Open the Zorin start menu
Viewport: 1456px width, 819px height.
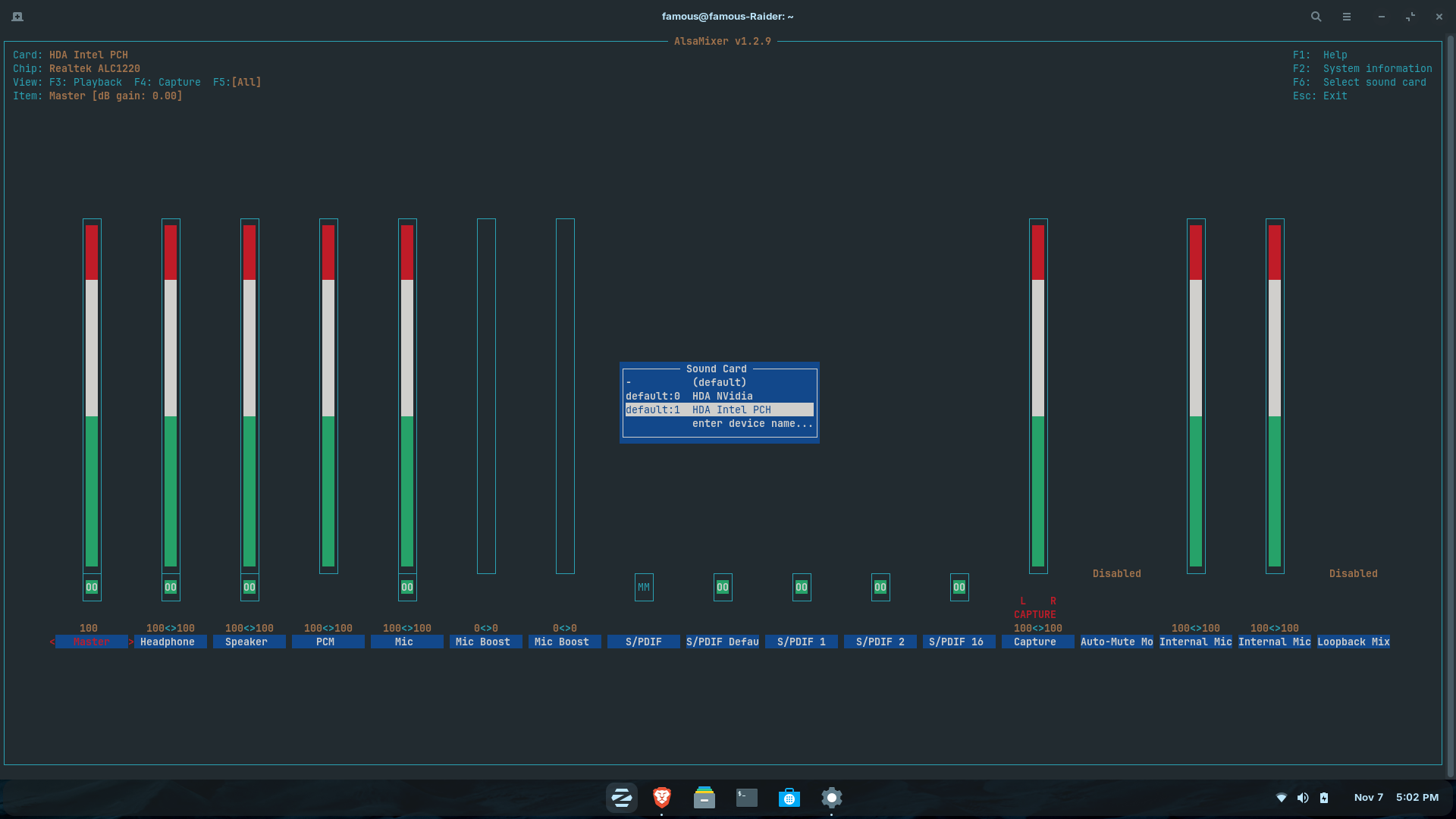pos(622,798)
